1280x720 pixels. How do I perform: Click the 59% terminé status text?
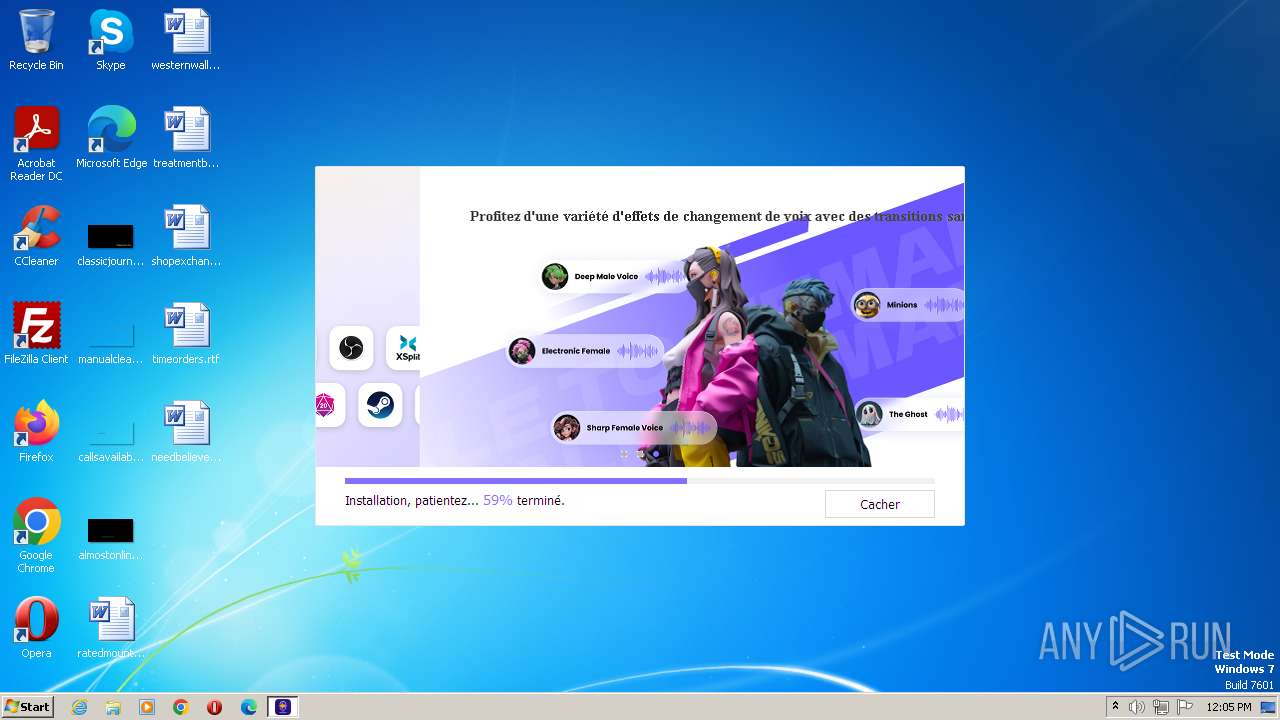pyautogui.click(x=524, y=500)
